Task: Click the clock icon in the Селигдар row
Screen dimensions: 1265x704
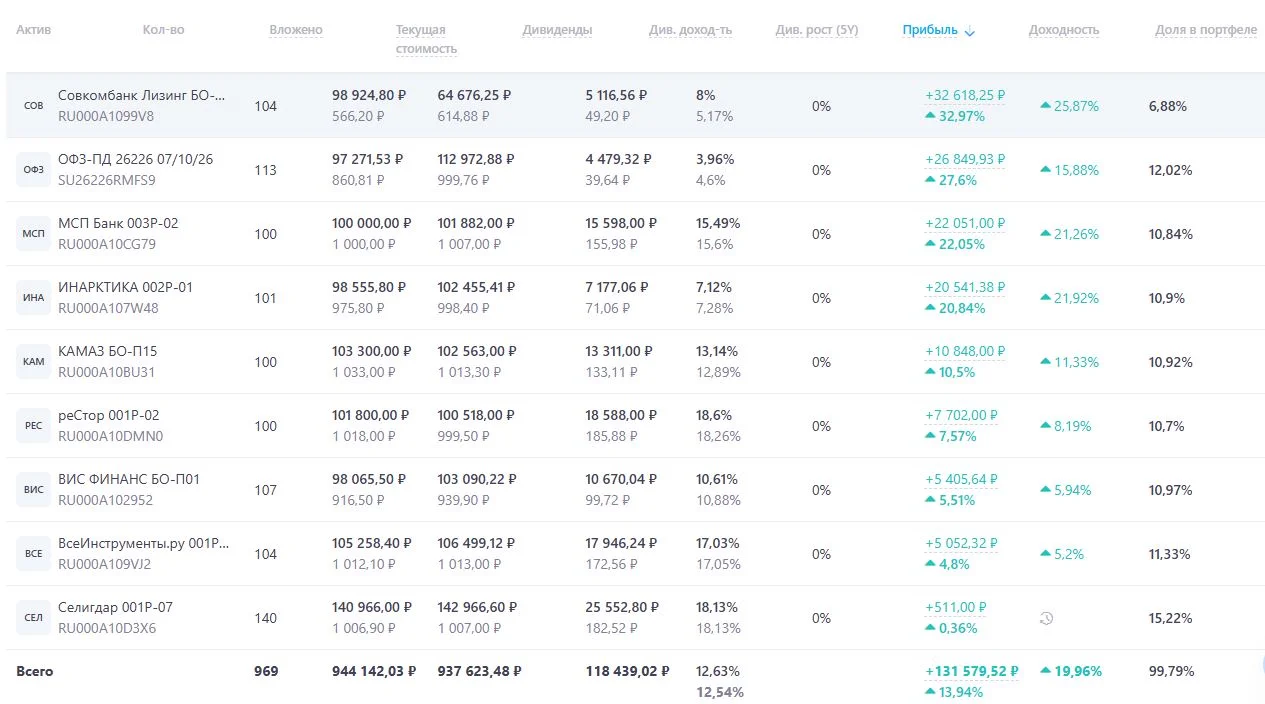Action: 1046,618
